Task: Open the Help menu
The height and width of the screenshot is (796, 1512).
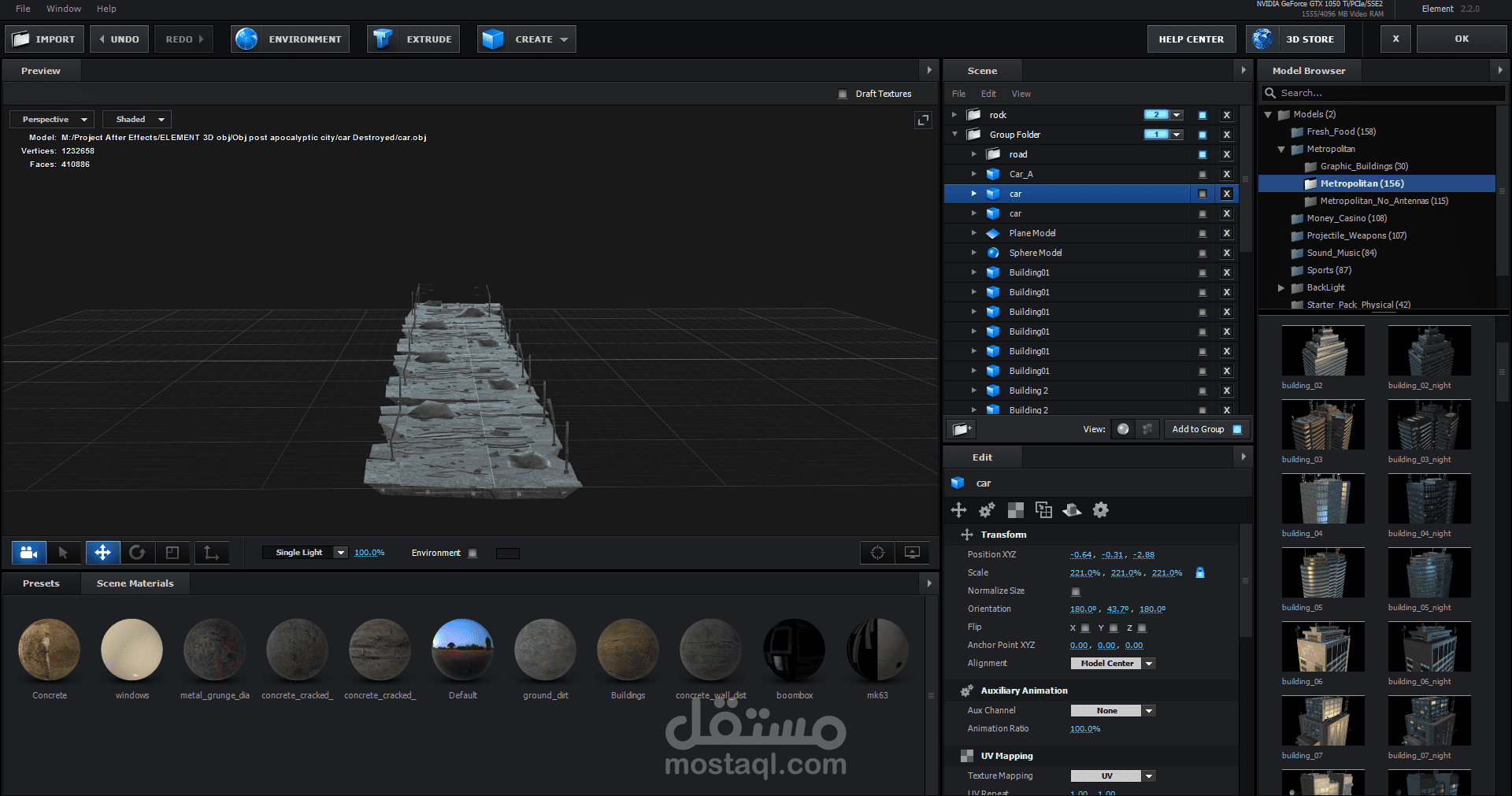Action: tap(106, 9)
